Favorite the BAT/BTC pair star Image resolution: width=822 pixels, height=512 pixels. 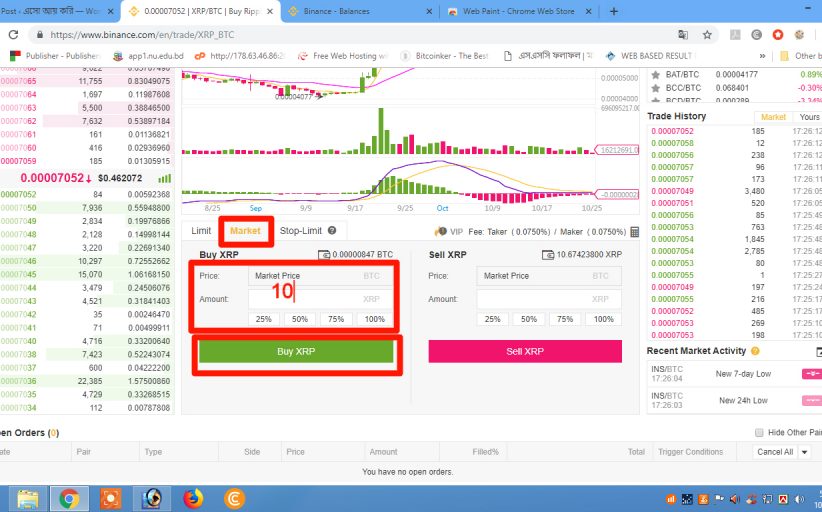pos(656,75)
